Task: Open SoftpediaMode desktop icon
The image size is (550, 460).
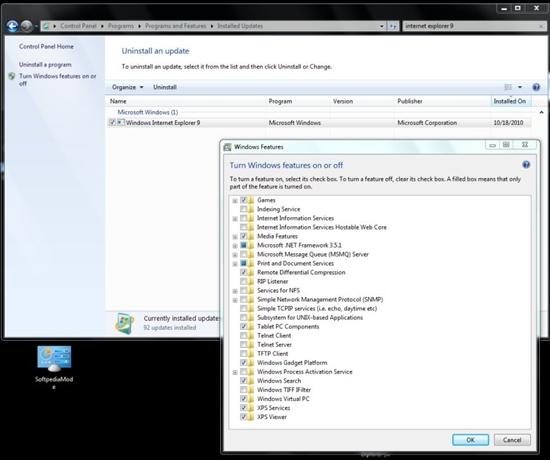Action: pyautogui.click(x=54, y=367)
